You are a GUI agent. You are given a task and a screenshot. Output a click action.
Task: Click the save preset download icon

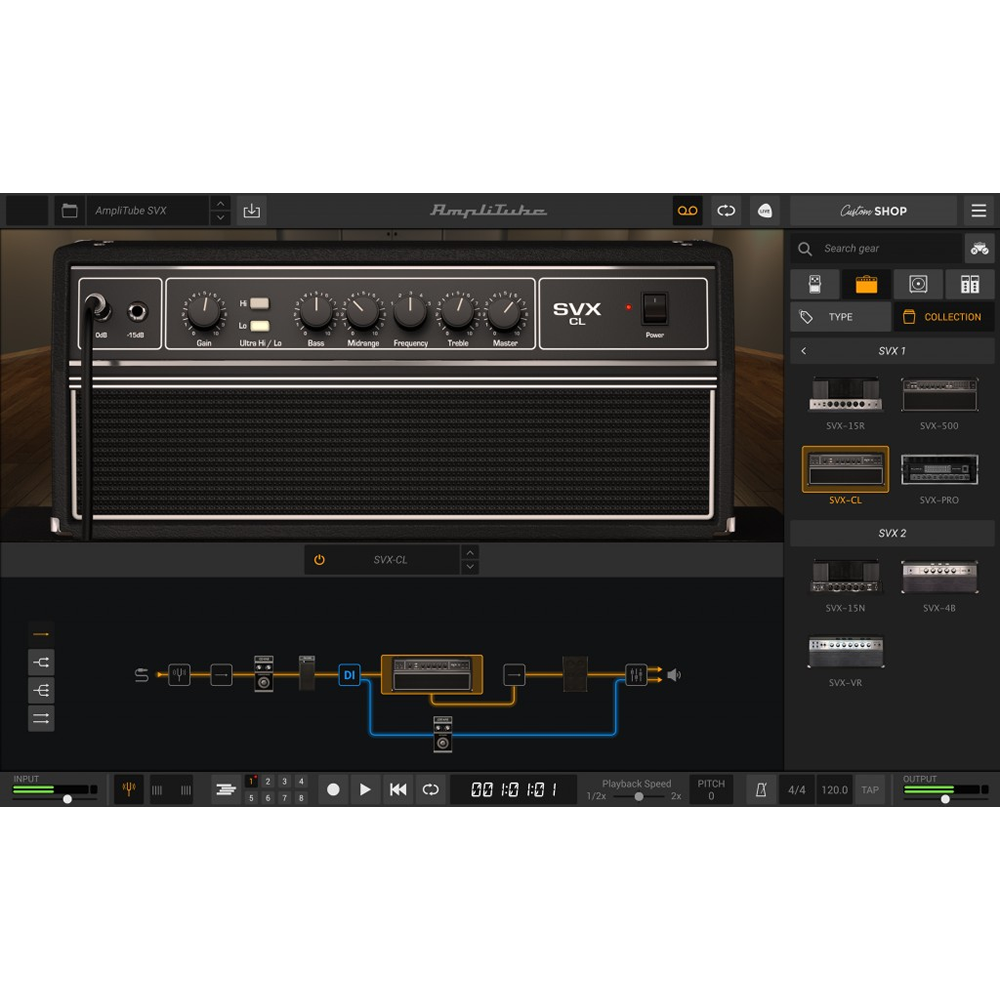pyautogui.click(x=251, y=210)
